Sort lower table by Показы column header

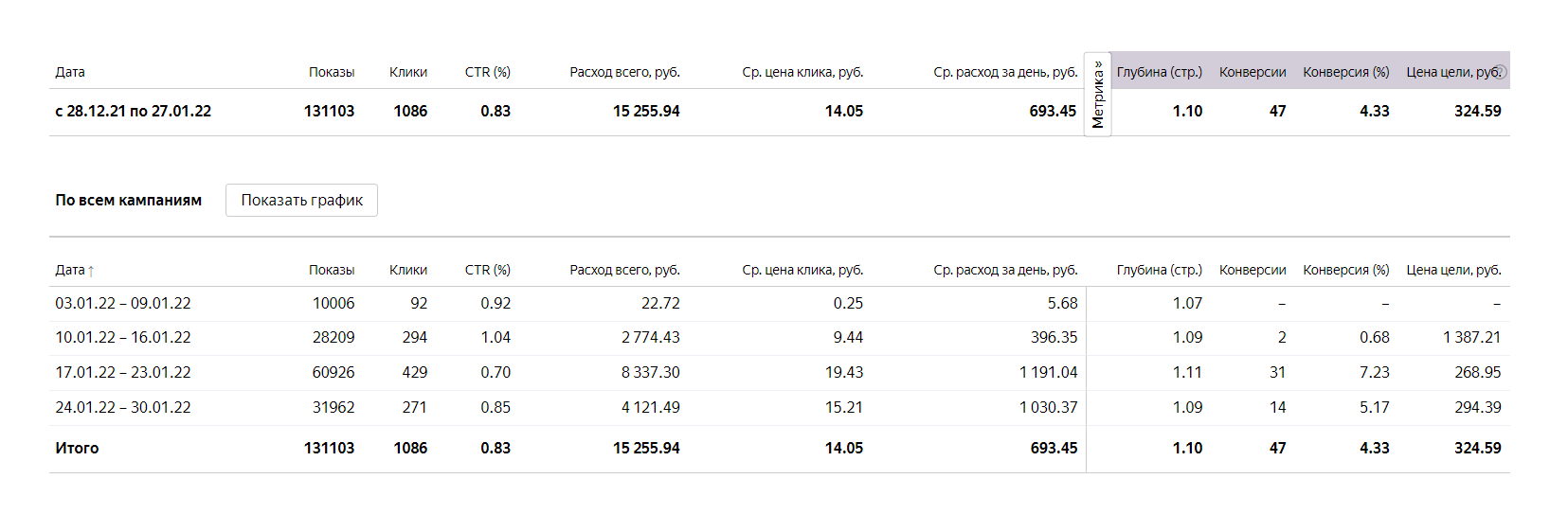332,270
